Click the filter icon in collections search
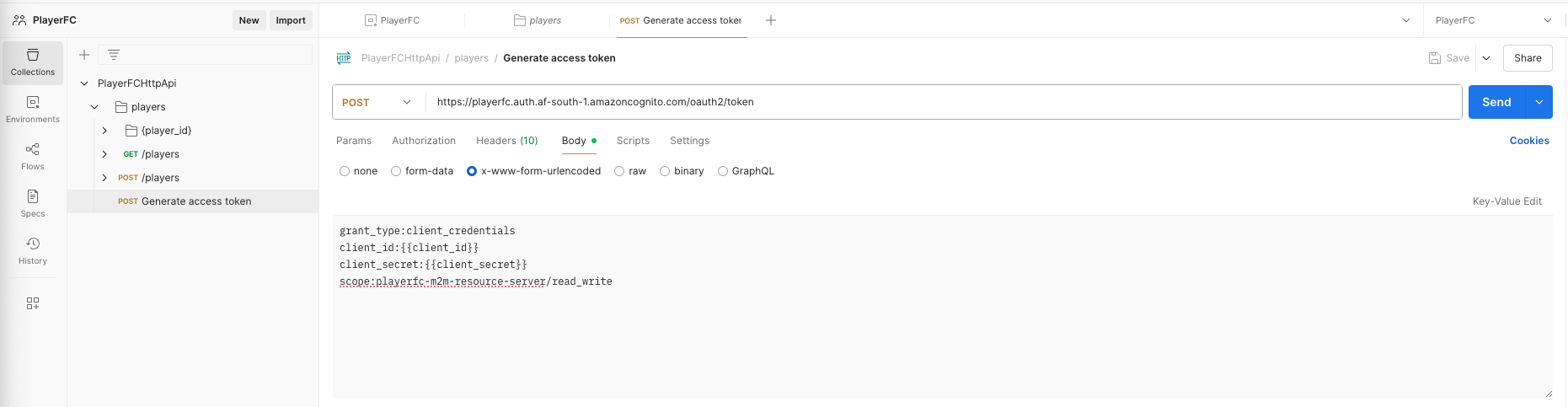This screenshot has width=1568, height=407. pos(114,55)
